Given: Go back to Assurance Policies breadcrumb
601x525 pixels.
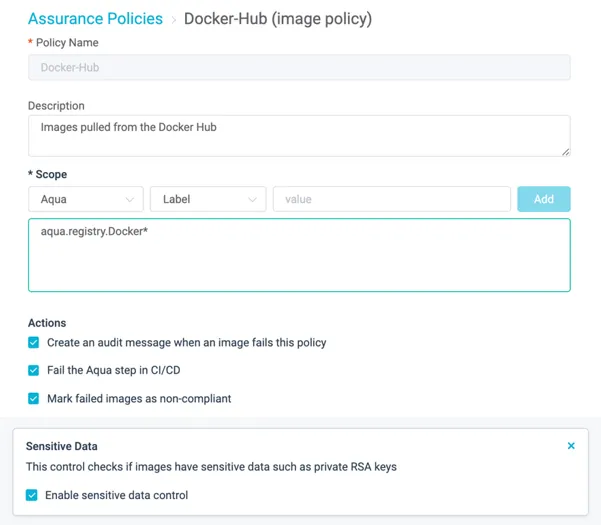Looking at the screenshot, I should (x=95, y=19).
